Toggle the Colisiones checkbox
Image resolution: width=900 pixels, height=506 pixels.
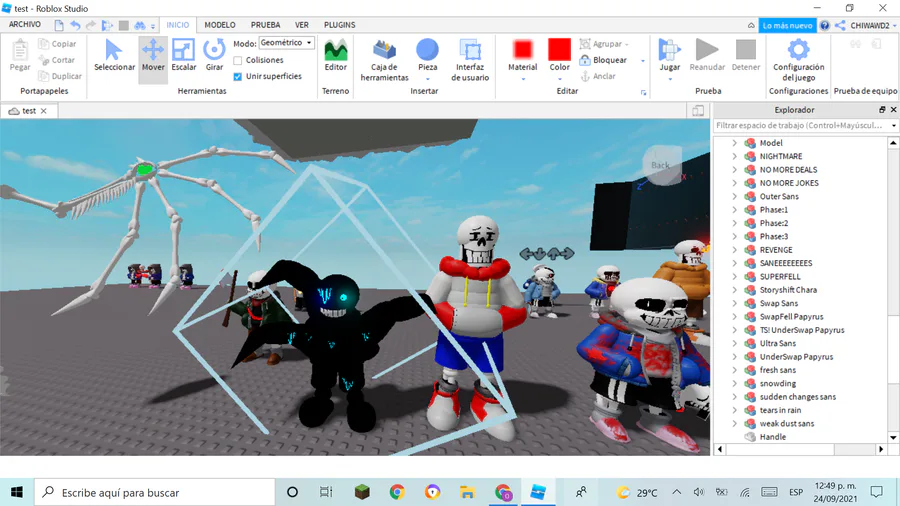(x=238, y=60)
